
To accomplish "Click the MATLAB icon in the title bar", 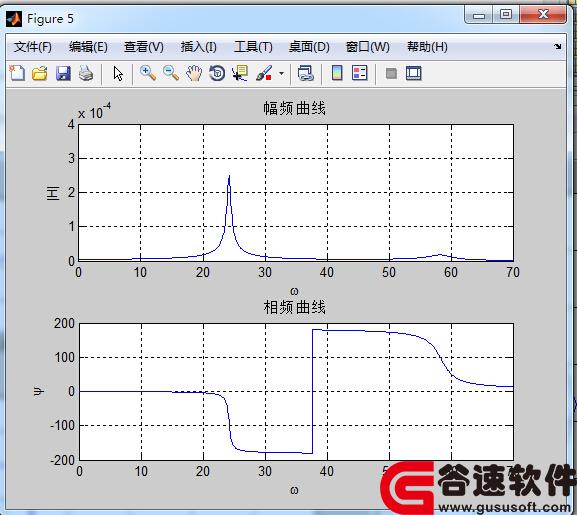I will [x=14, y=19].
